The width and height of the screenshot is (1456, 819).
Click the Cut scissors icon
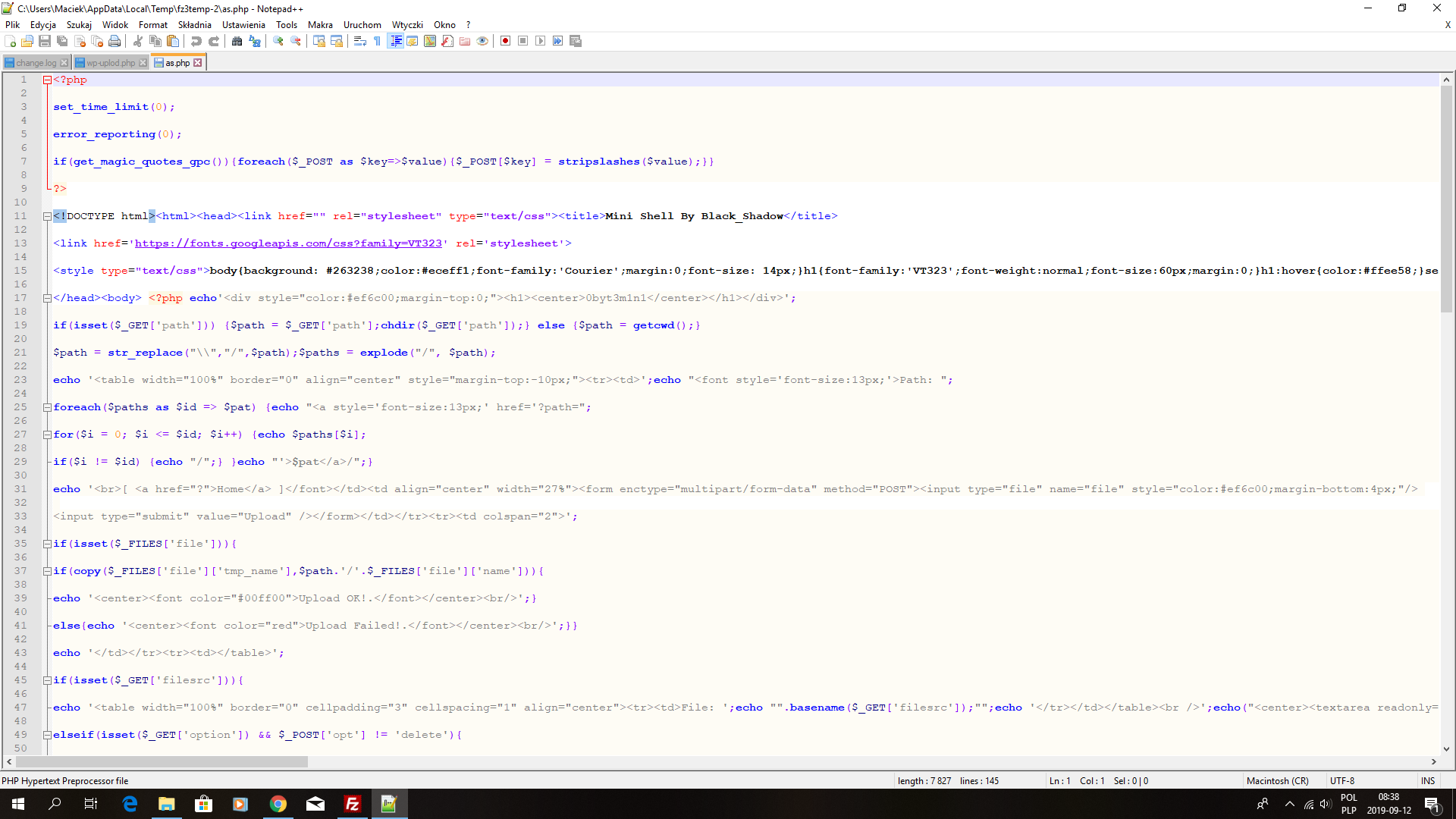[138, 41]
